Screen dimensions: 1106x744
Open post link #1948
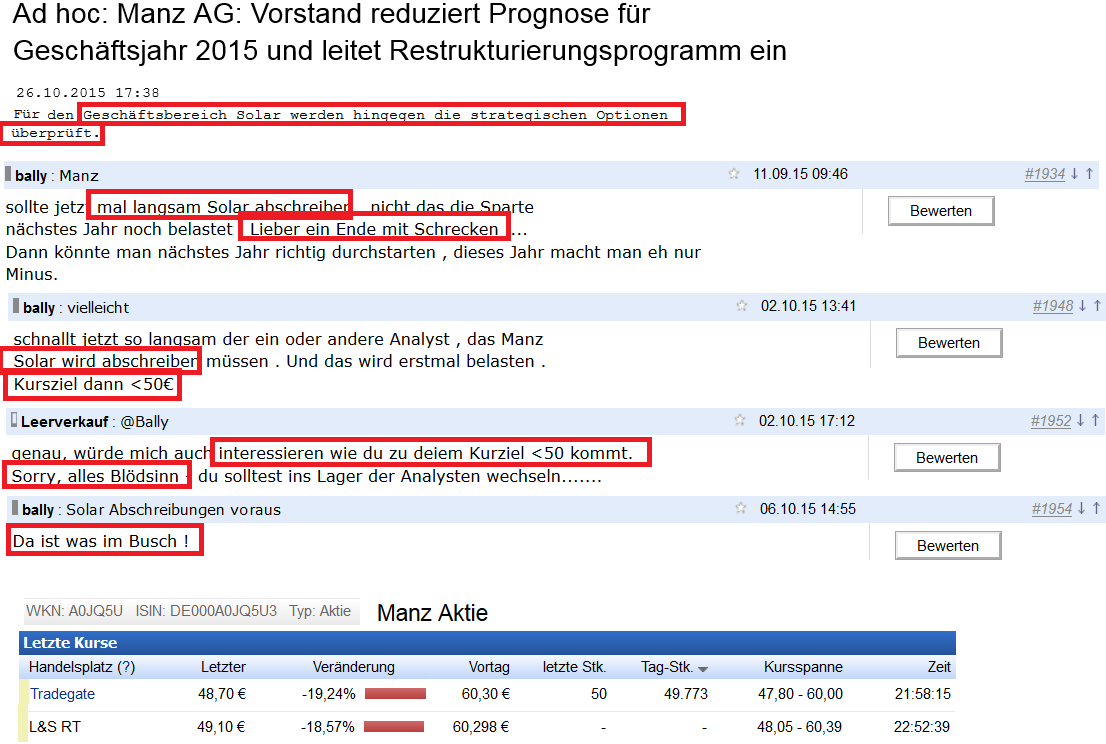pyautogui.click(x=1052, y=306)
